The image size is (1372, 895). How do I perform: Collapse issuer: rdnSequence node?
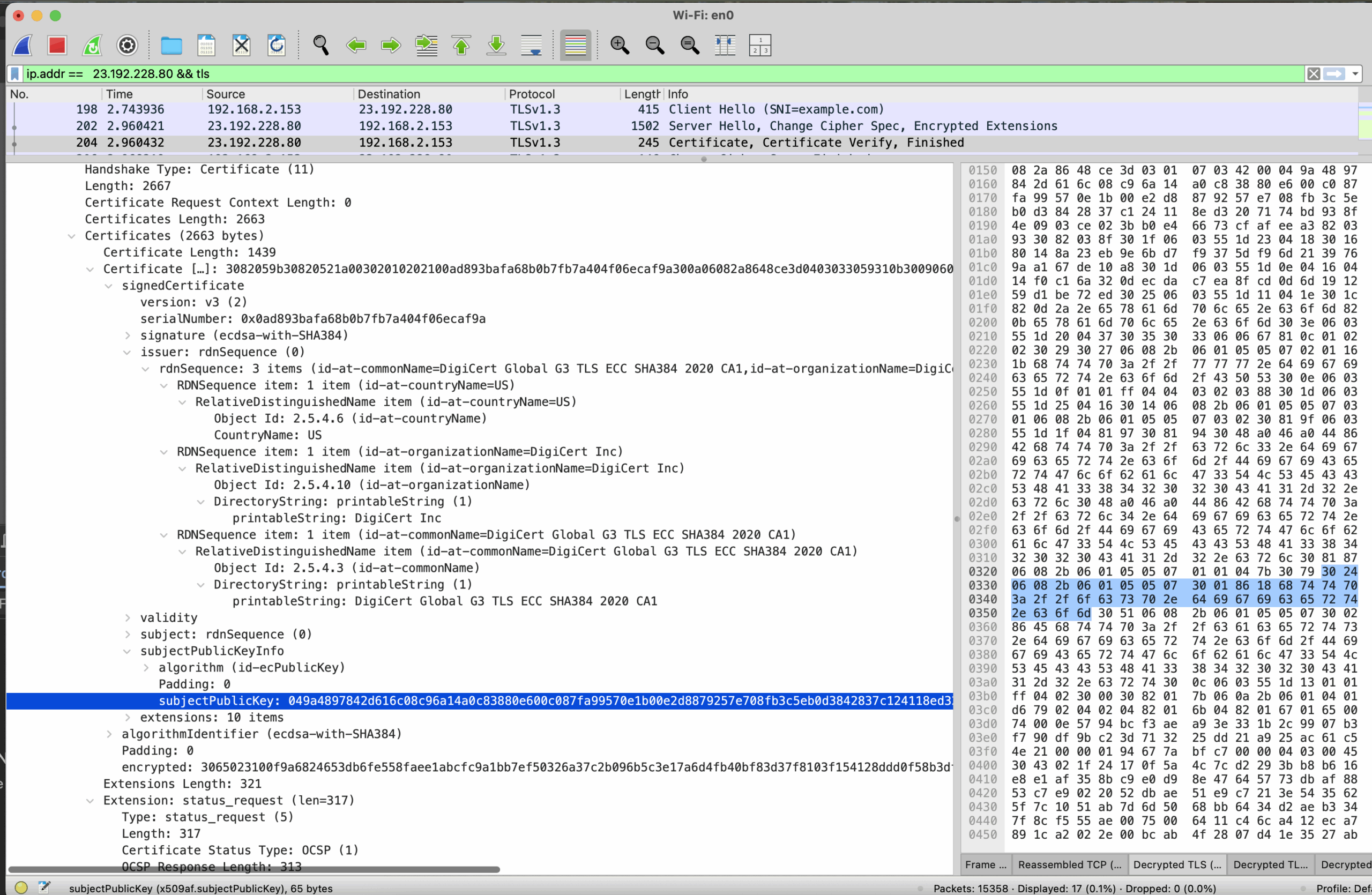(128, 353)
